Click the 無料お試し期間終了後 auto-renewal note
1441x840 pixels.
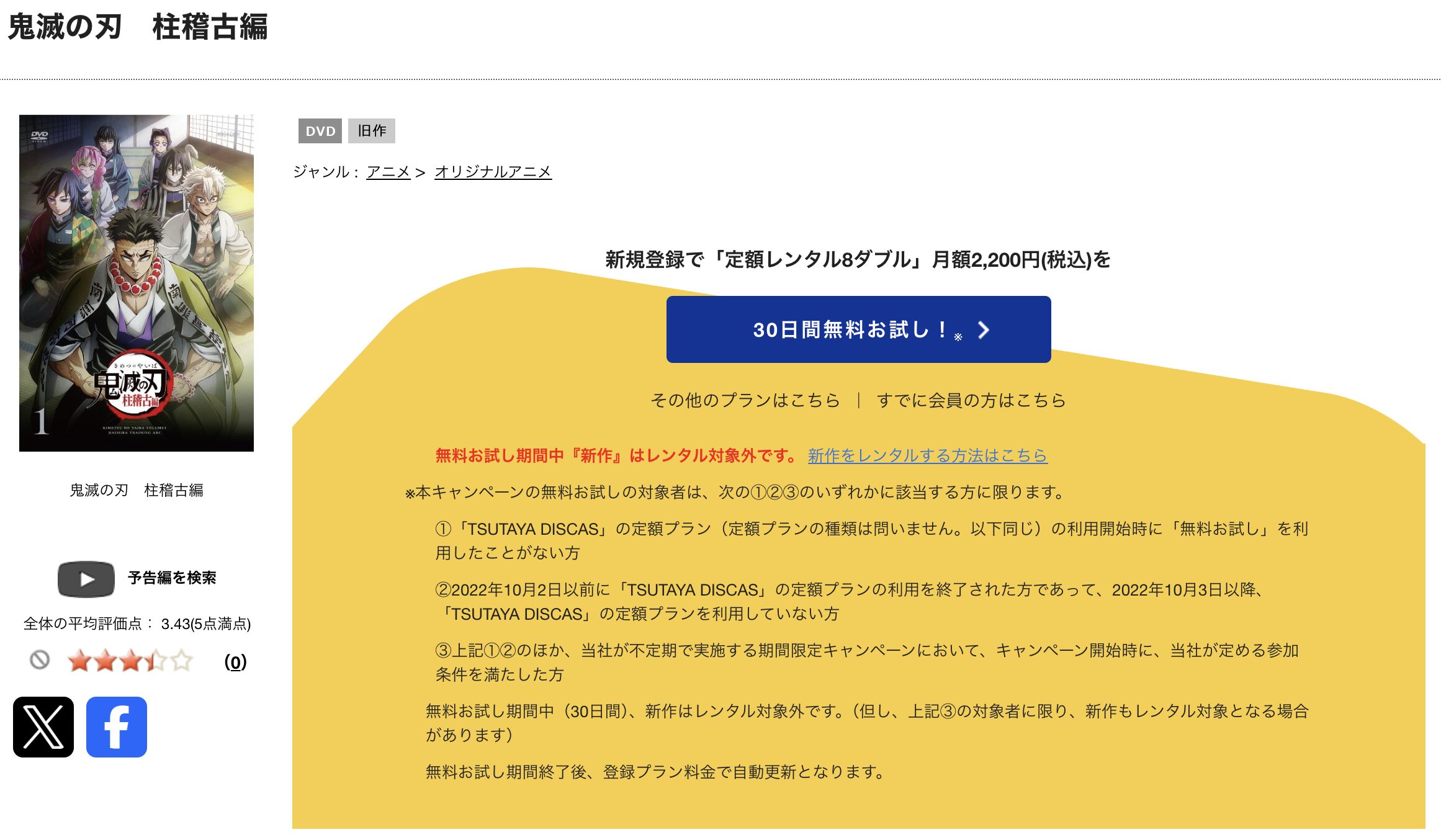pyautogui.click(x=655, y=772)
